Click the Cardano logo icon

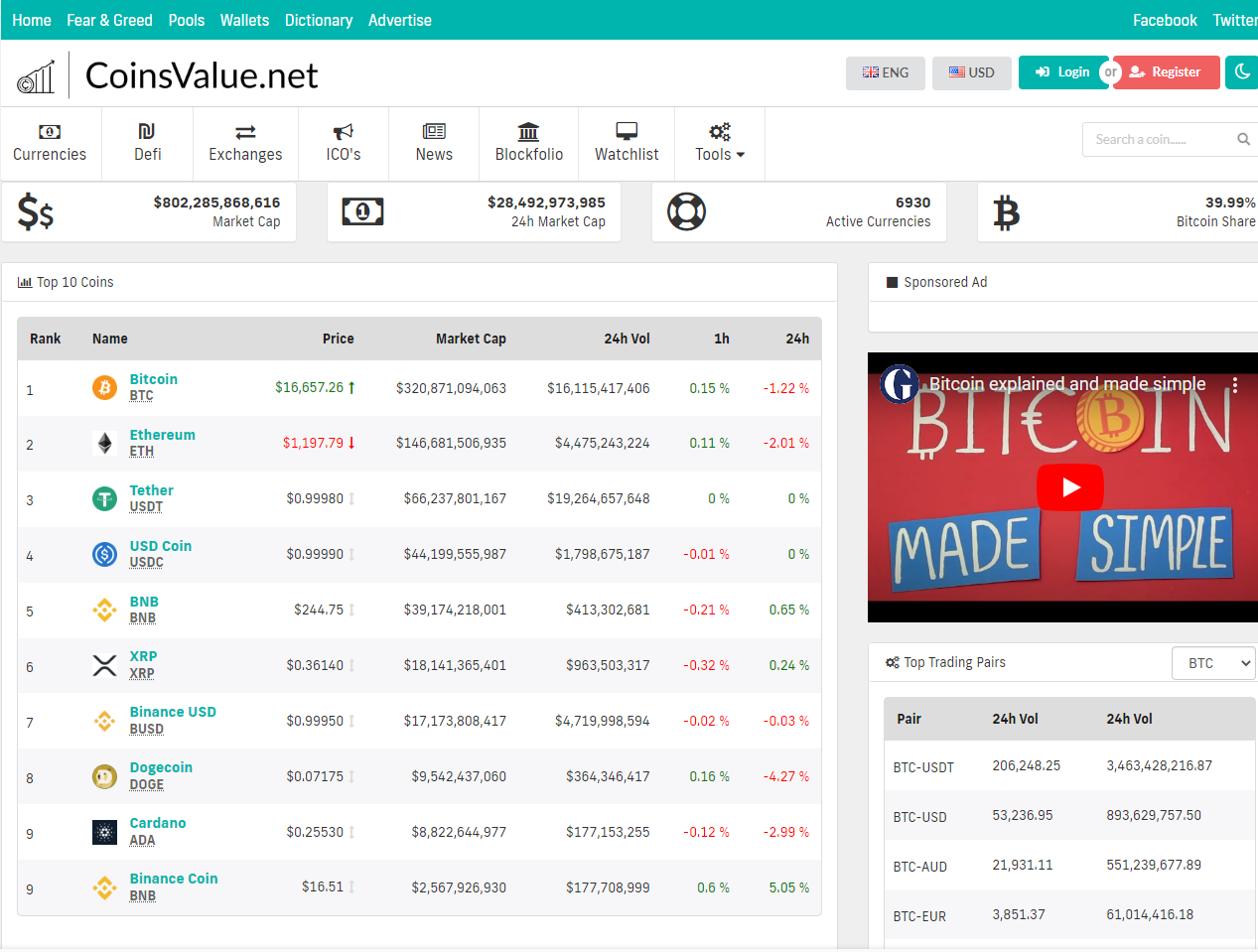click(x=104, y=832)
